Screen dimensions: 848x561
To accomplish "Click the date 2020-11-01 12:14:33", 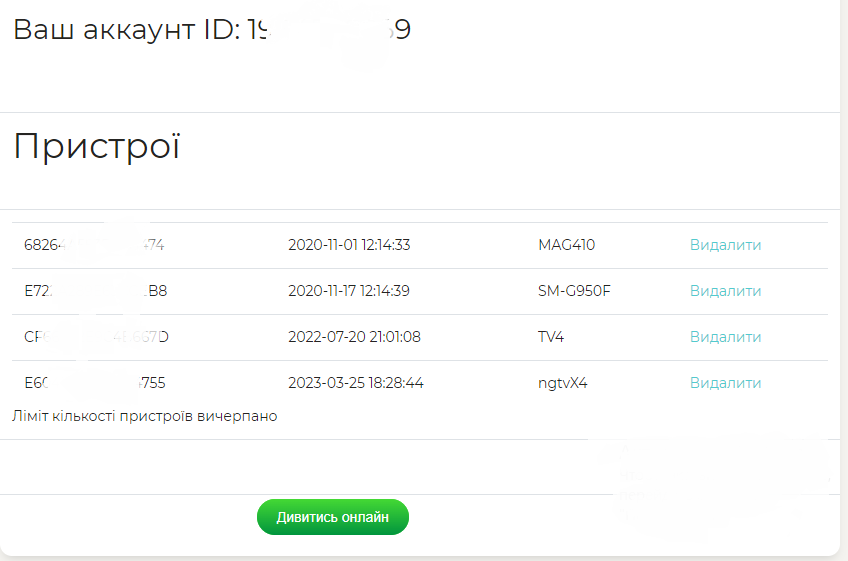I will tap(349, 245).
